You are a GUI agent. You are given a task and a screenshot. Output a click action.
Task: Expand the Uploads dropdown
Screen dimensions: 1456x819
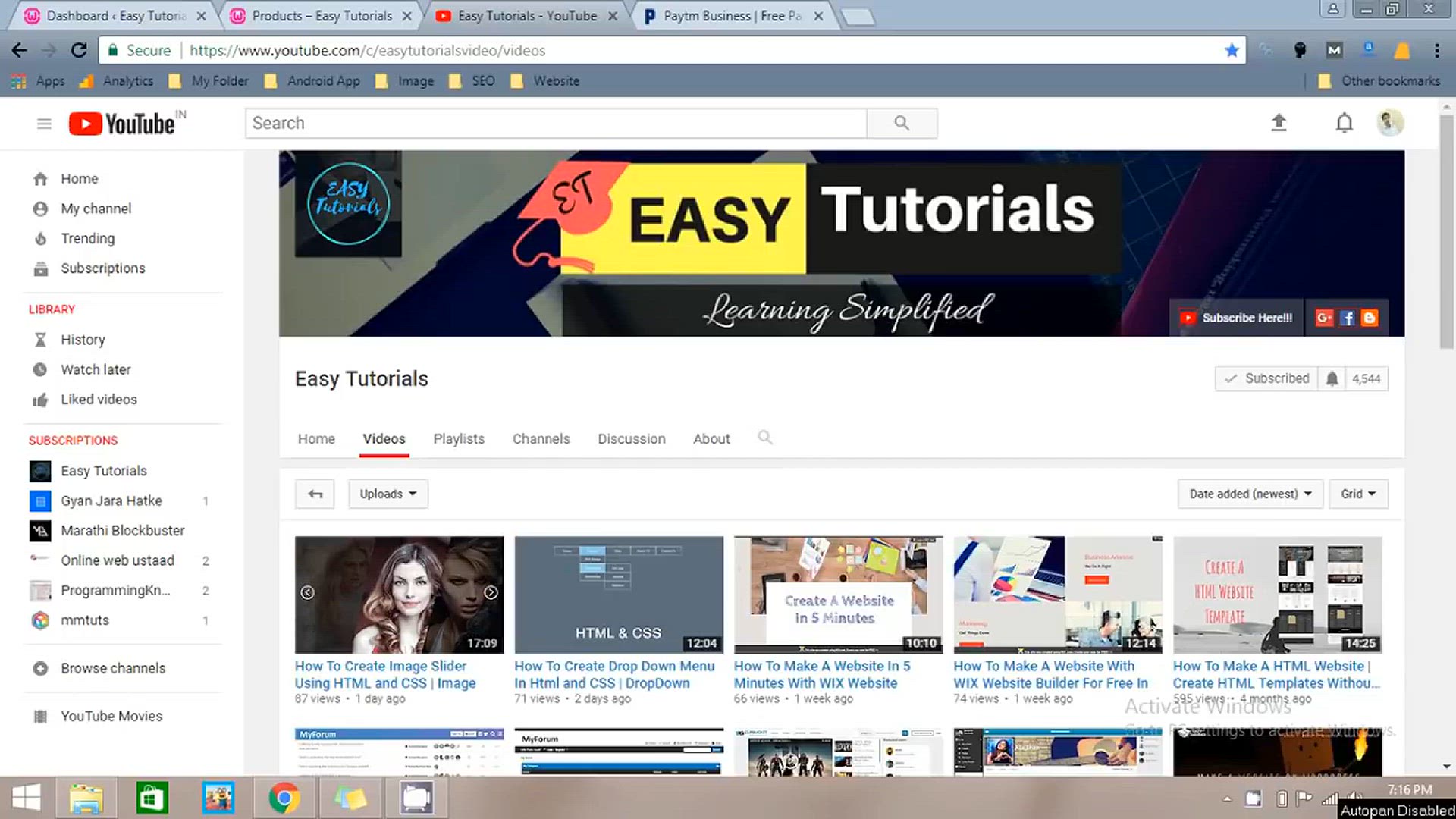click(388, 494)
